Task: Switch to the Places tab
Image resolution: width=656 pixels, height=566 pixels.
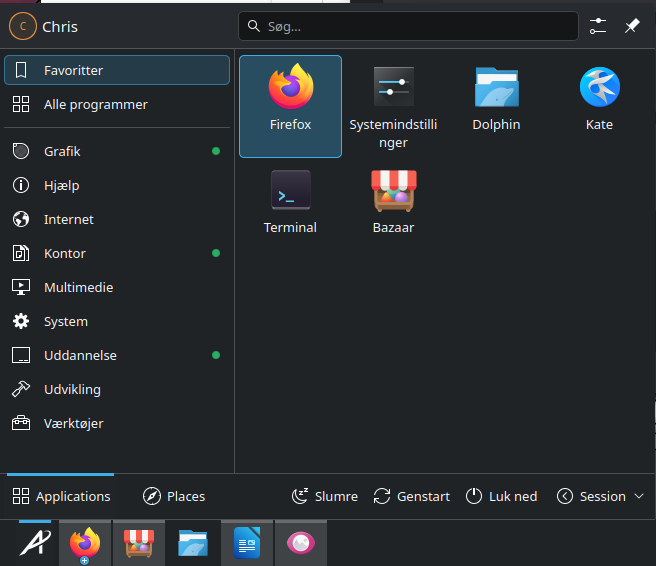Action: 174,497
